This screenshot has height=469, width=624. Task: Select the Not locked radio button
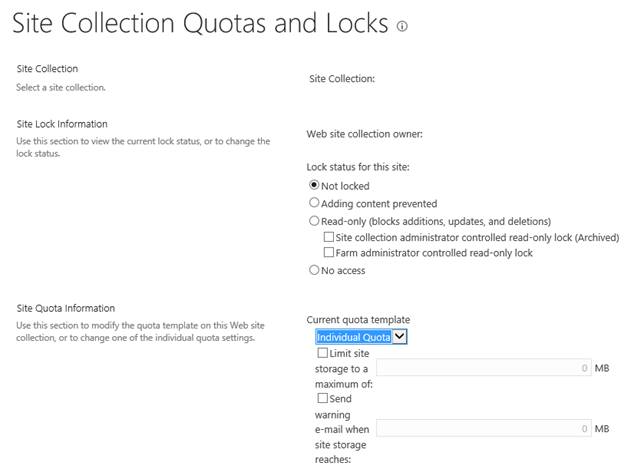(x=315, y=186)
